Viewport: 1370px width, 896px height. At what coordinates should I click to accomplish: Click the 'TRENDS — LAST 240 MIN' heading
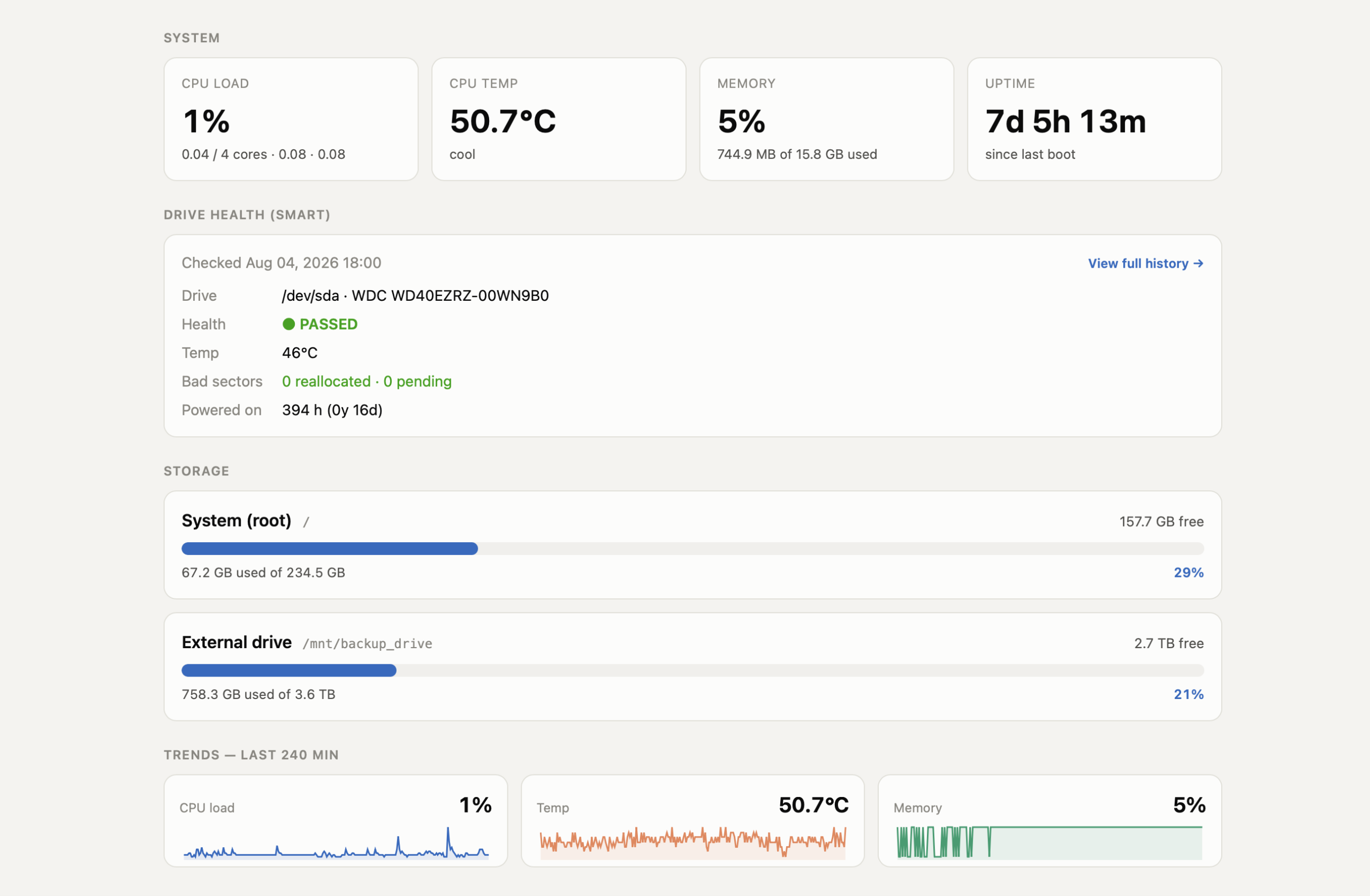click(251, 754)
